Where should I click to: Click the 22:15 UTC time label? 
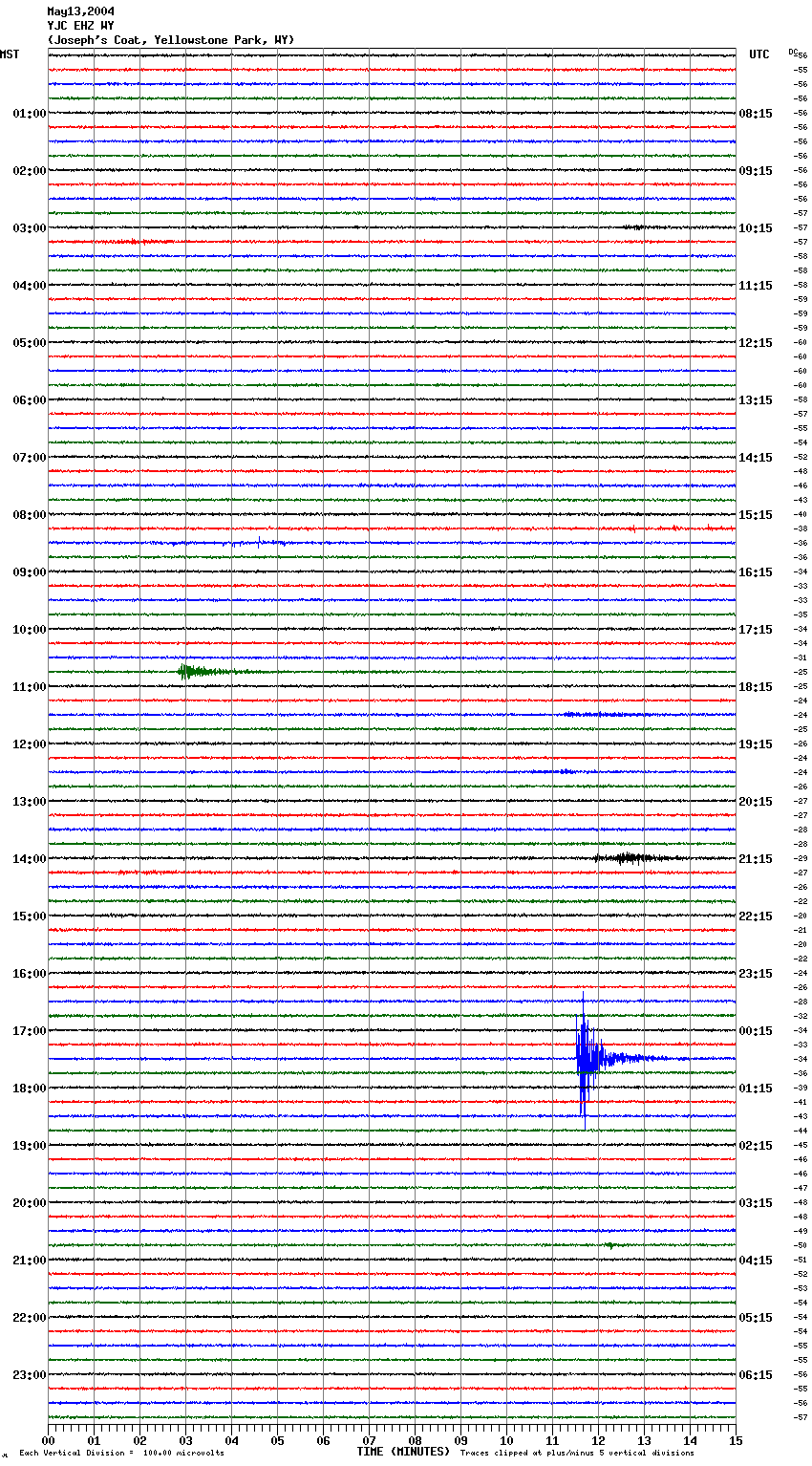click(x=756, y=916)
